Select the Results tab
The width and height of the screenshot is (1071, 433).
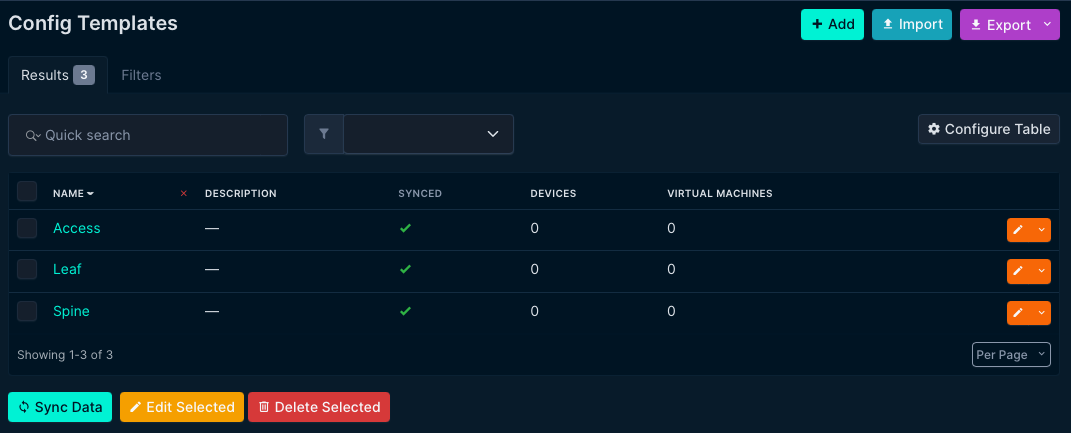(x=57, y=75)
